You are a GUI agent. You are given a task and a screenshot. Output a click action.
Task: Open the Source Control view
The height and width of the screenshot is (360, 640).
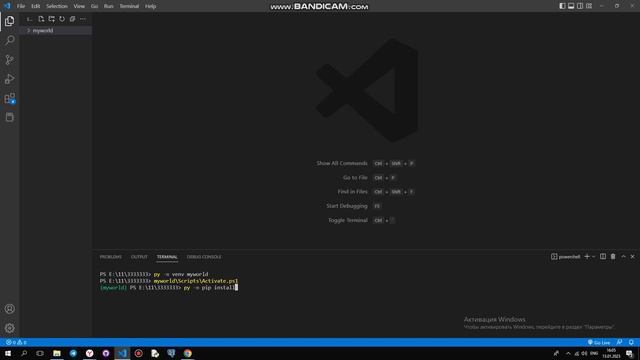(9, 60)
